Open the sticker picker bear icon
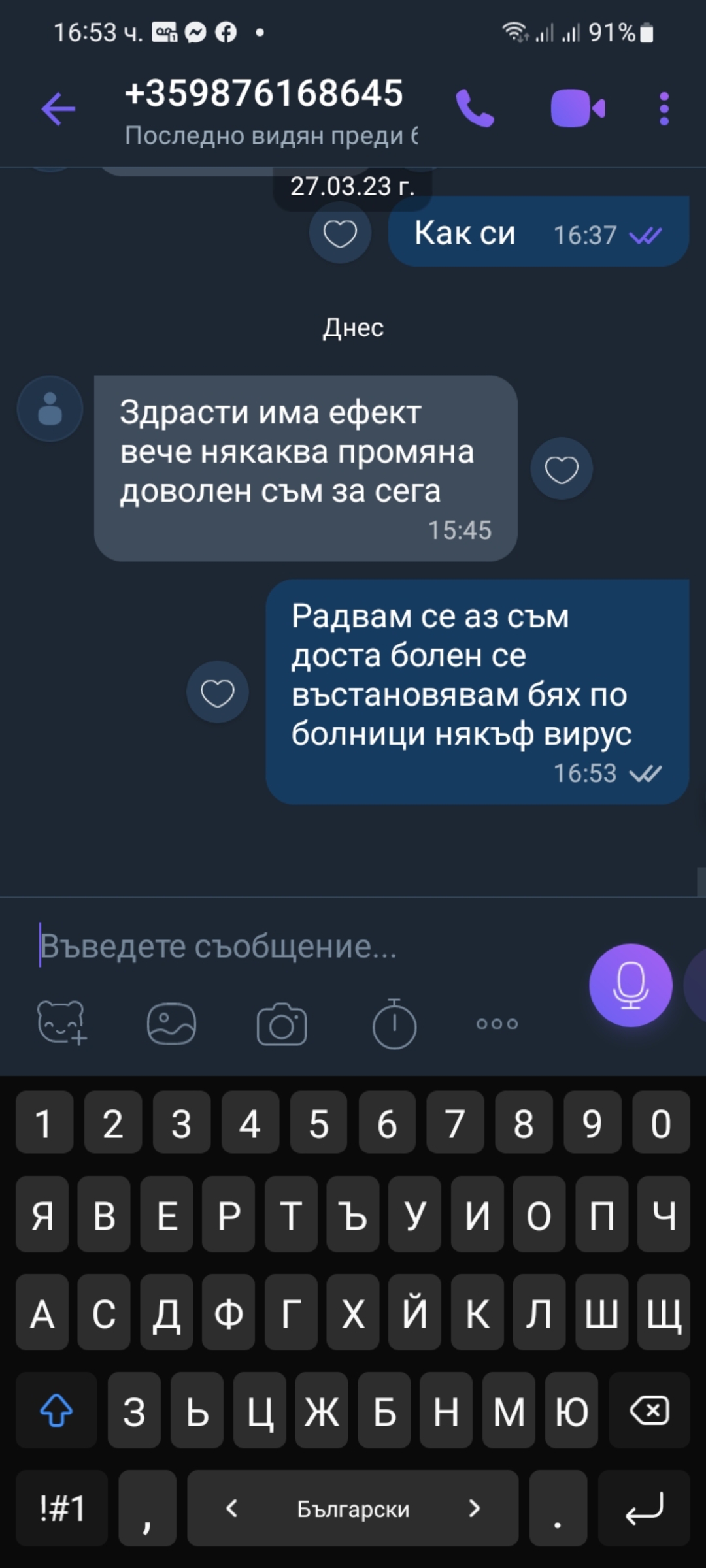This screenshot has width=706, height=1568. (x=61, y=1023)
